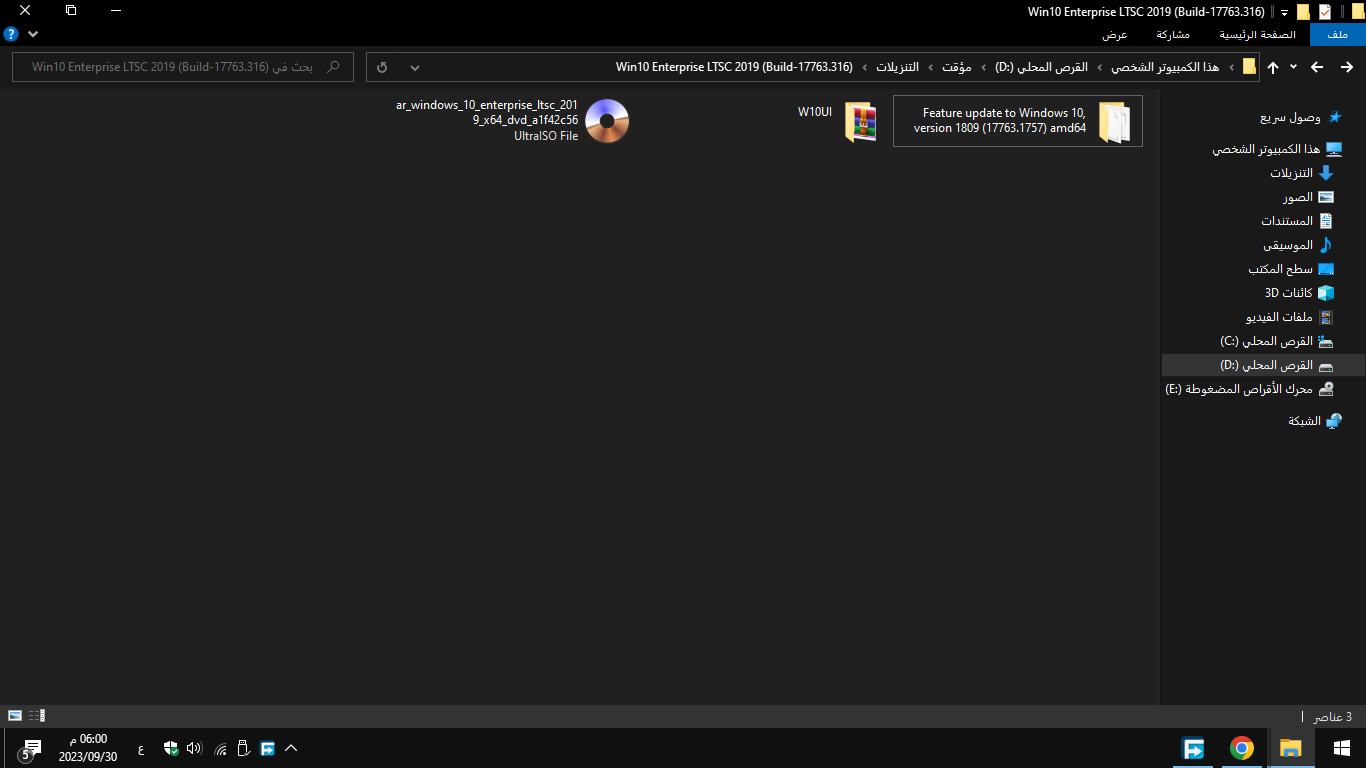Open سطح المكتب desktop in navigation pane

1291,269
